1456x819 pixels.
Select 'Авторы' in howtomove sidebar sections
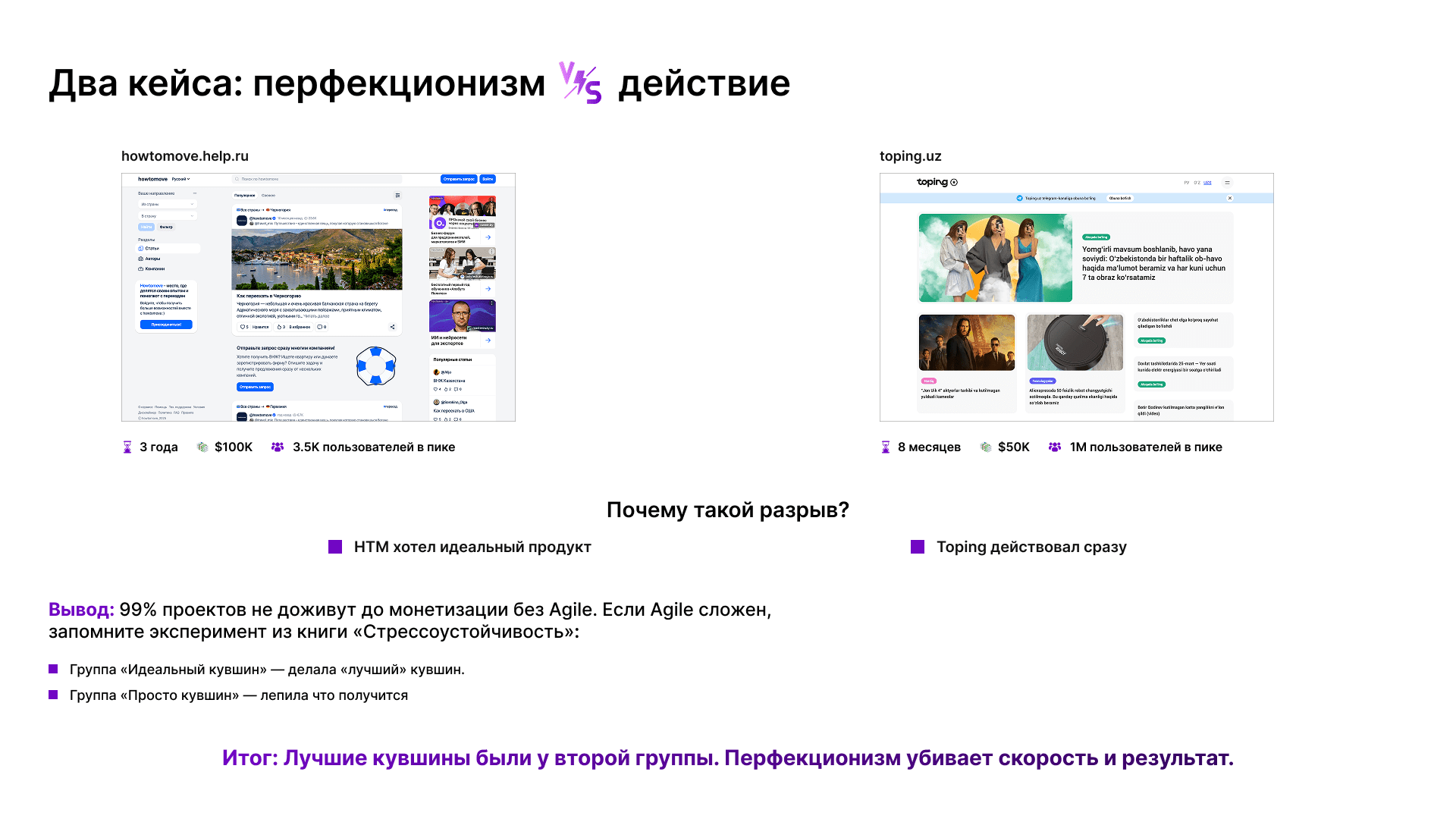[152, 259]
